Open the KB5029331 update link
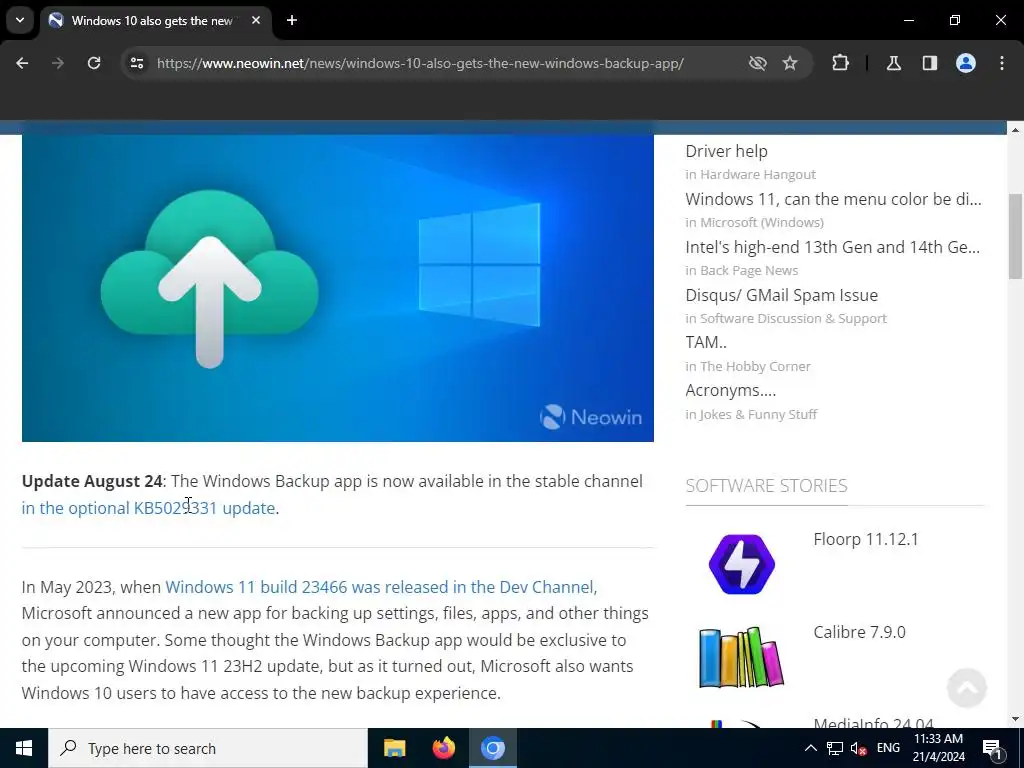This screenshot has width=1024, height=768. (148, 508)
